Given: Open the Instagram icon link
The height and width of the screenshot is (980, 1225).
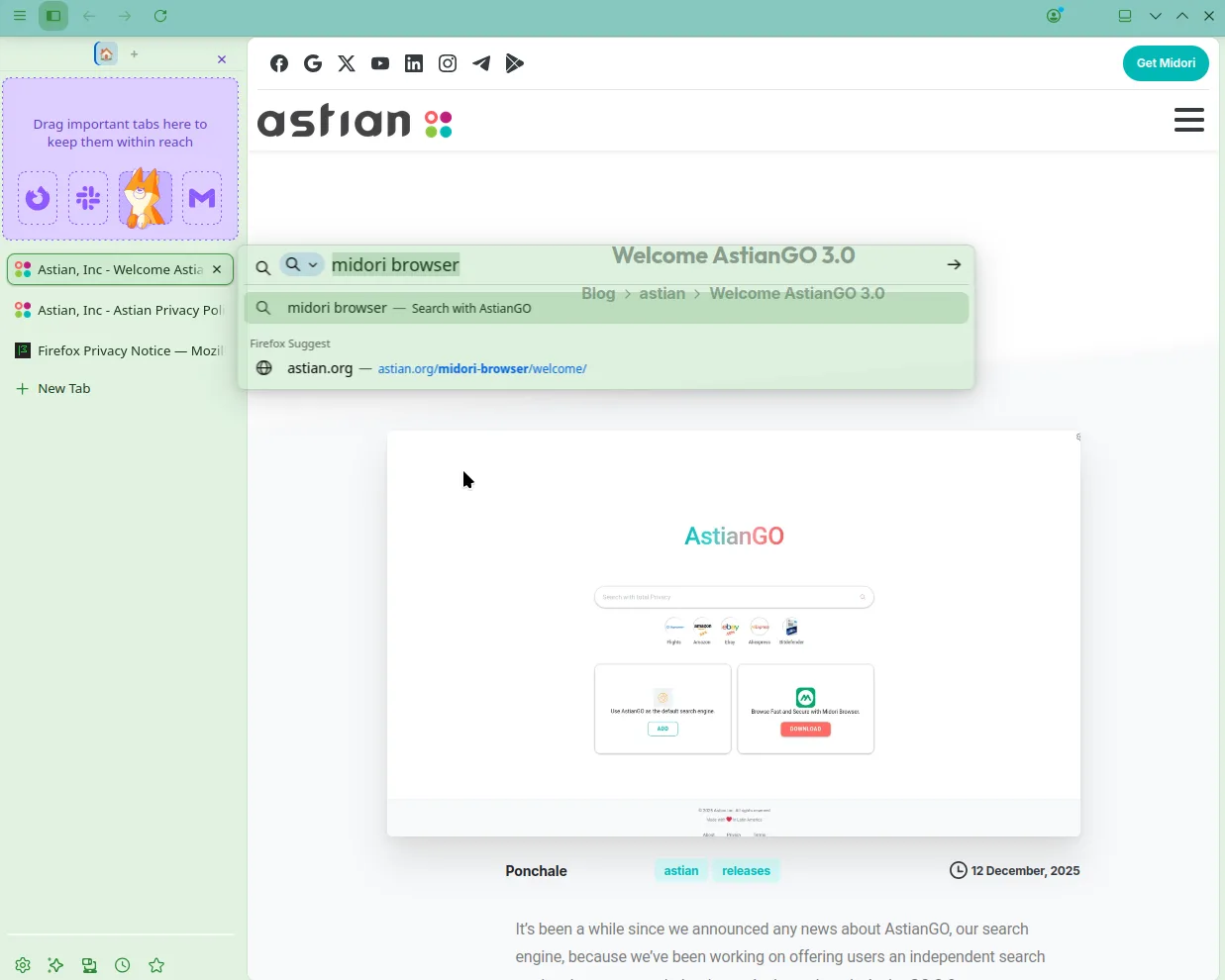Looking at the screenshot, I should [449, 64].
